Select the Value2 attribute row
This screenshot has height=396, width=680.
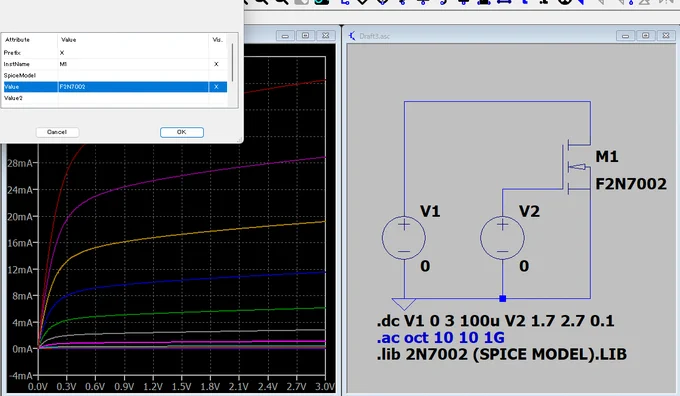(x=115, y=98)
